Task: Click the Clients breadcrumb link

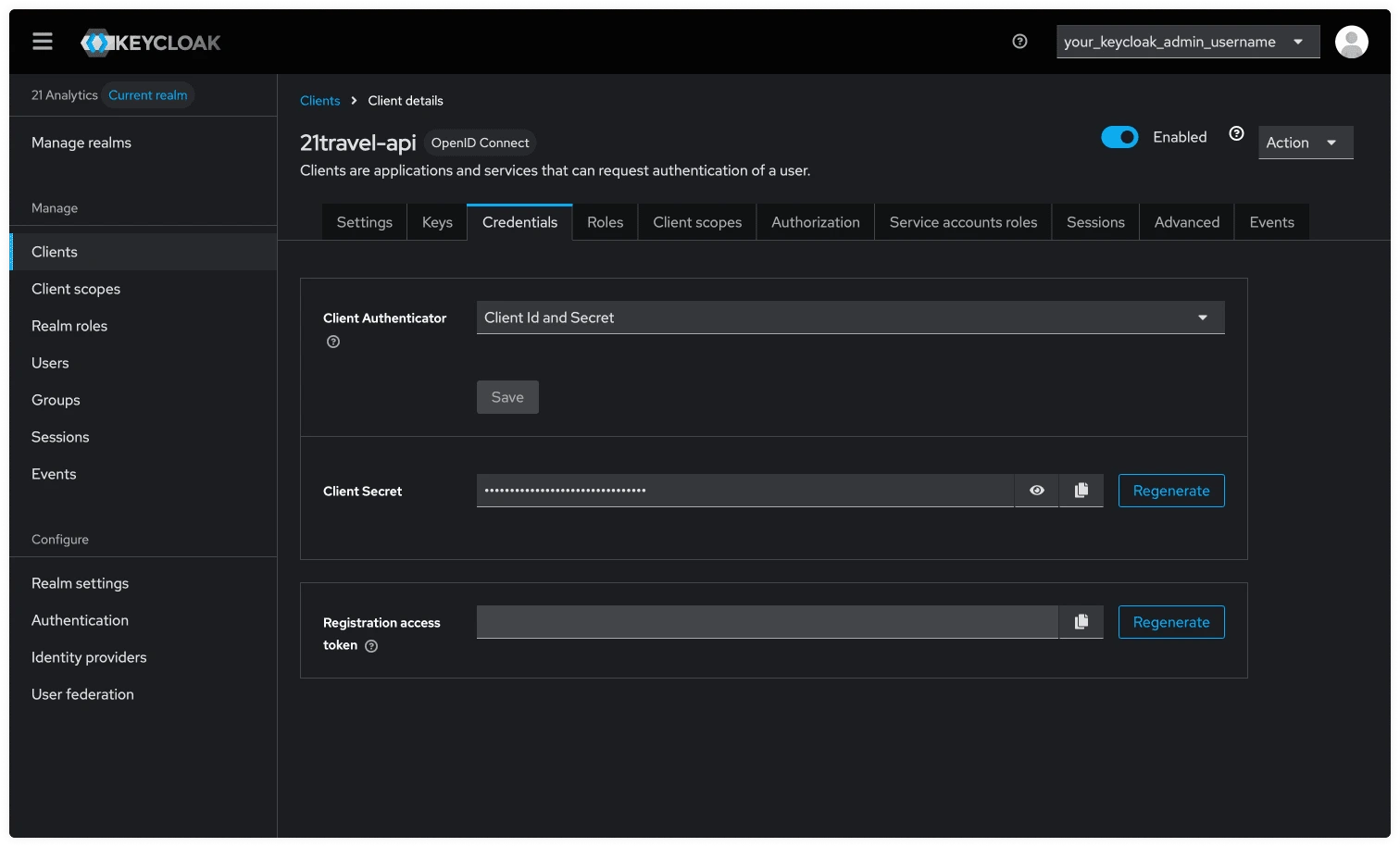Action: point(319,101)
